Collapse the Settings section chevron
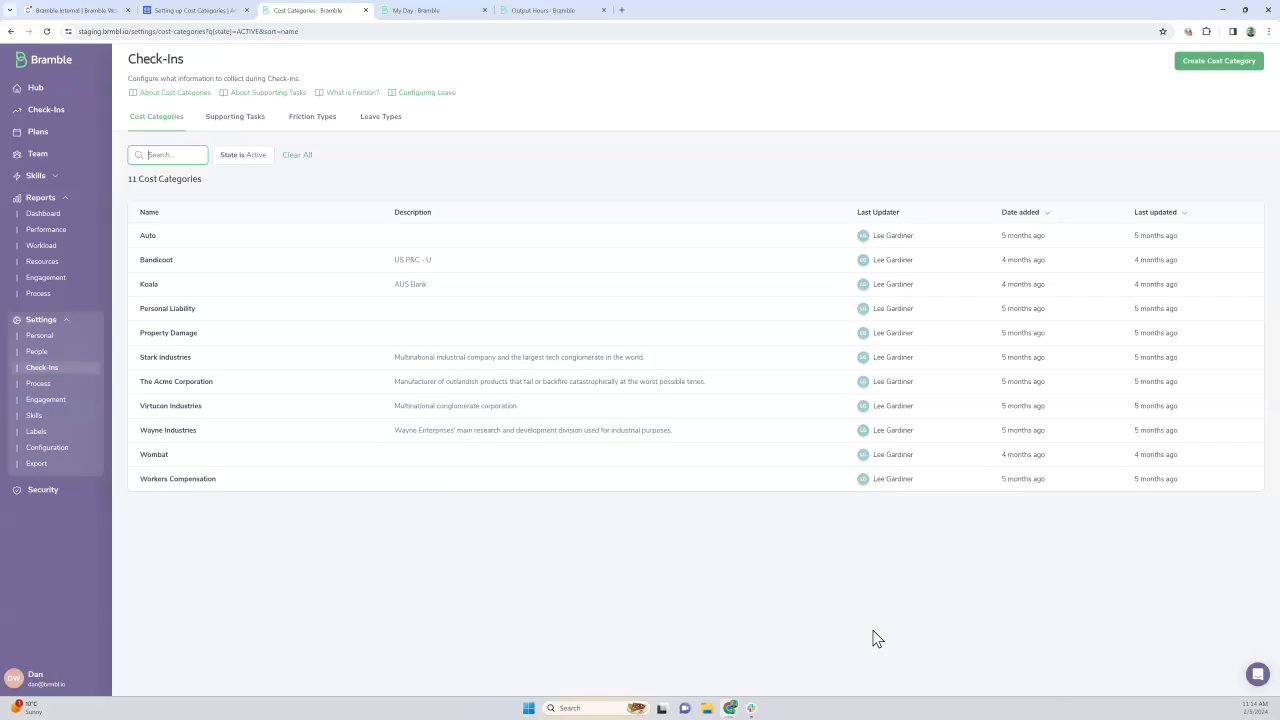The height and width of the screenshot is (720, 1280). point(66,320)
